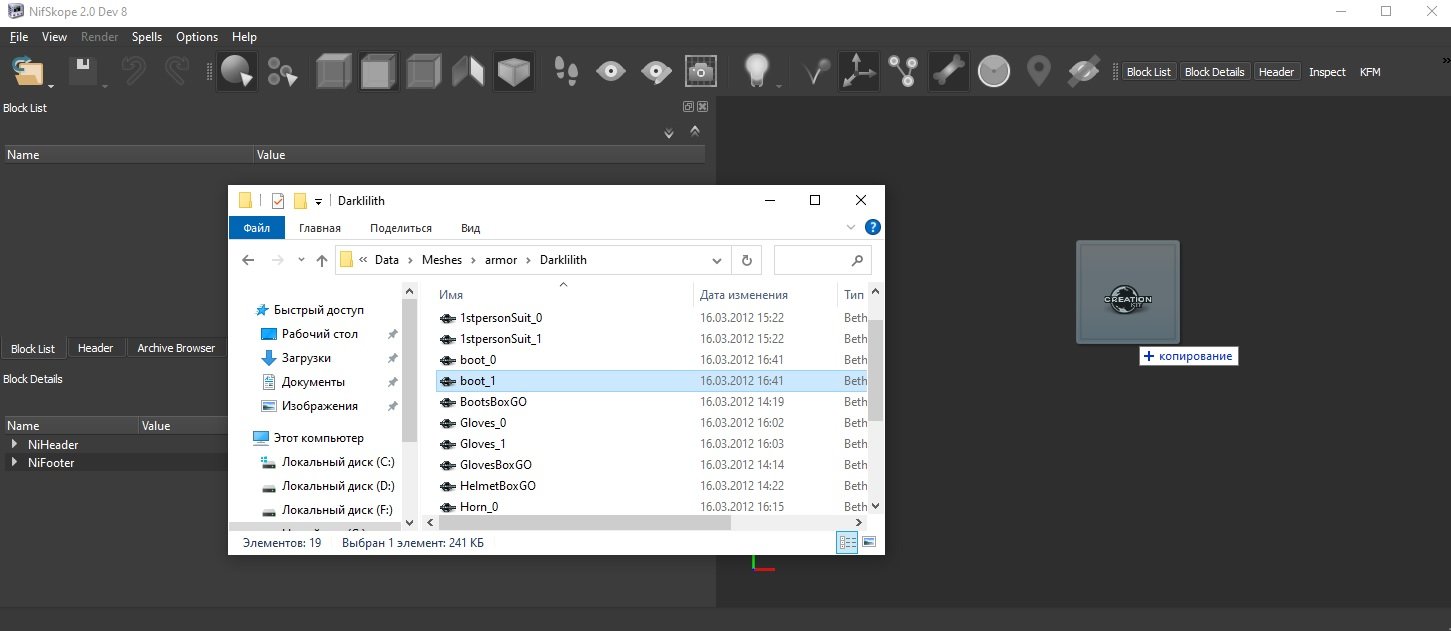
Task: Click the select object sphere icon
Action: click(x=237, y=72)
